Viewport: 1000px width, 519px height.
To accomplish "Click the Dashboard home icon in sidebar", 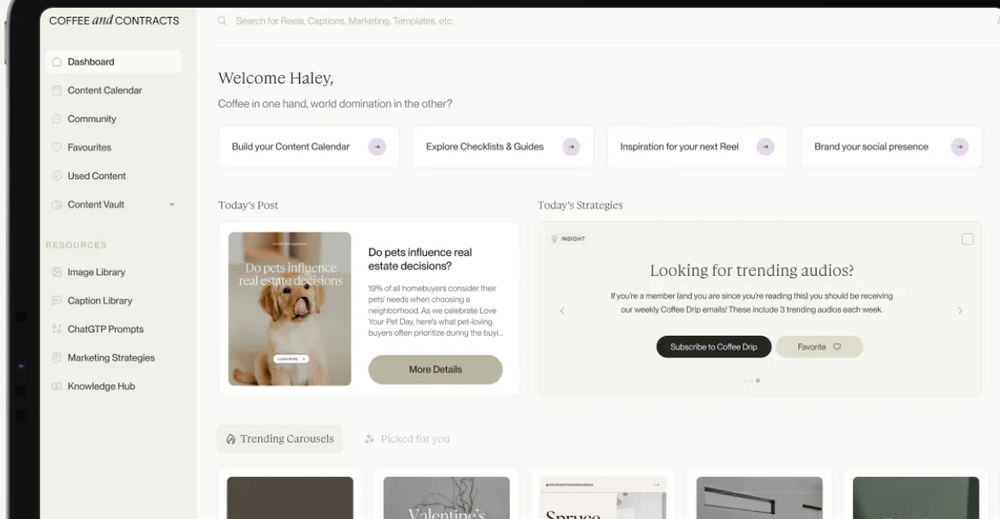I will tap(57, 62).
